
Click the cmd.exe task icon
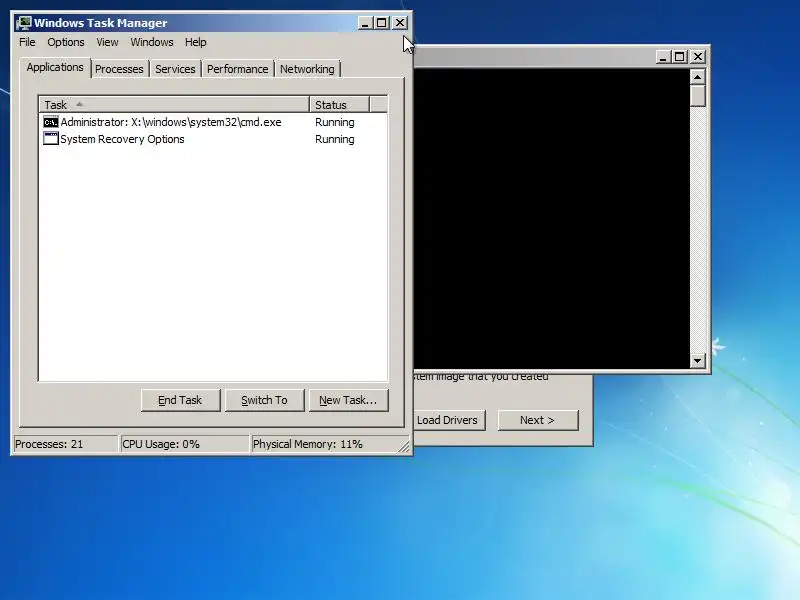click(x=51, y=122)
